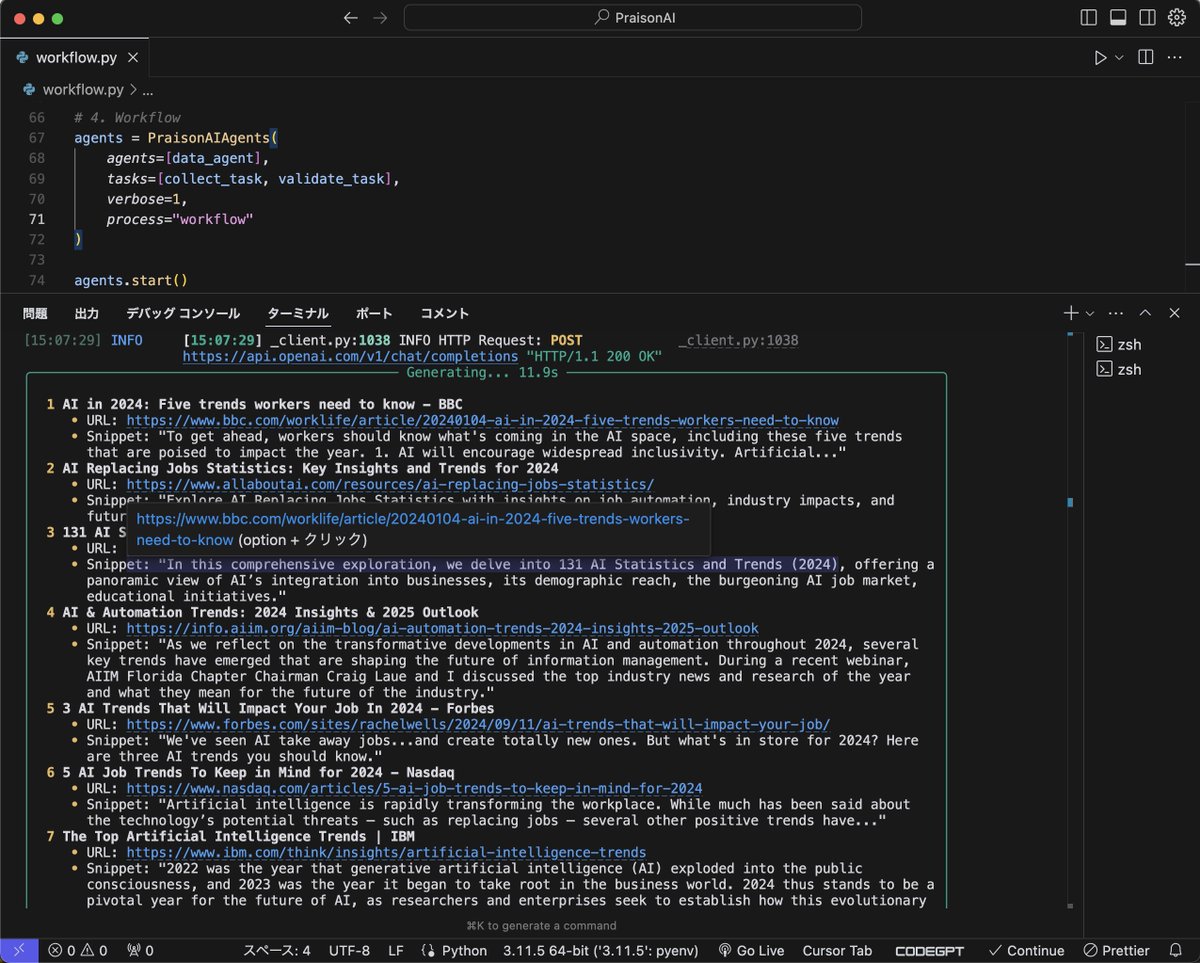Change the LF end-of-line sequence
Screen dimensions: 1200x963
[396, 951]
